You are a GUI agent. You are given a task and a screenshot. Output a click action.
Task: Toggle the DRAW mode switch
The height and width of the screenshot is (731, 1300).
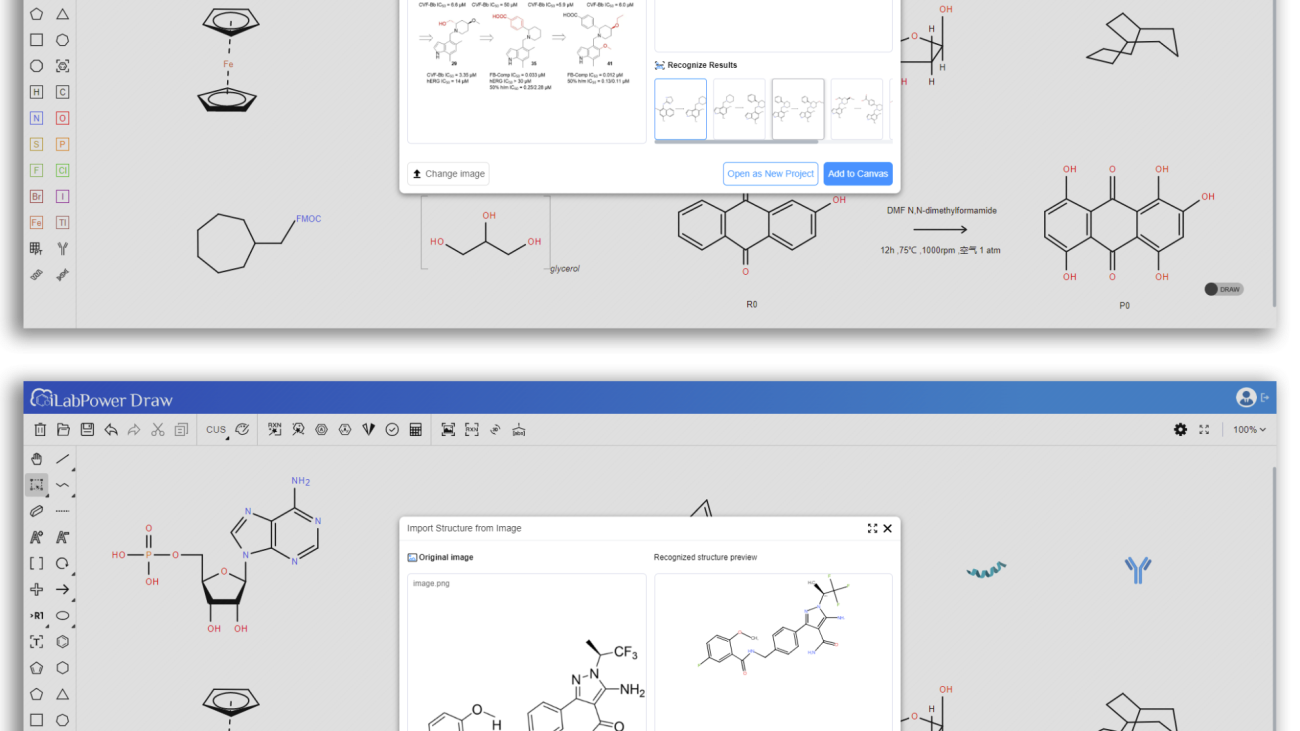pyautogui.click(x=1222, y=289)
